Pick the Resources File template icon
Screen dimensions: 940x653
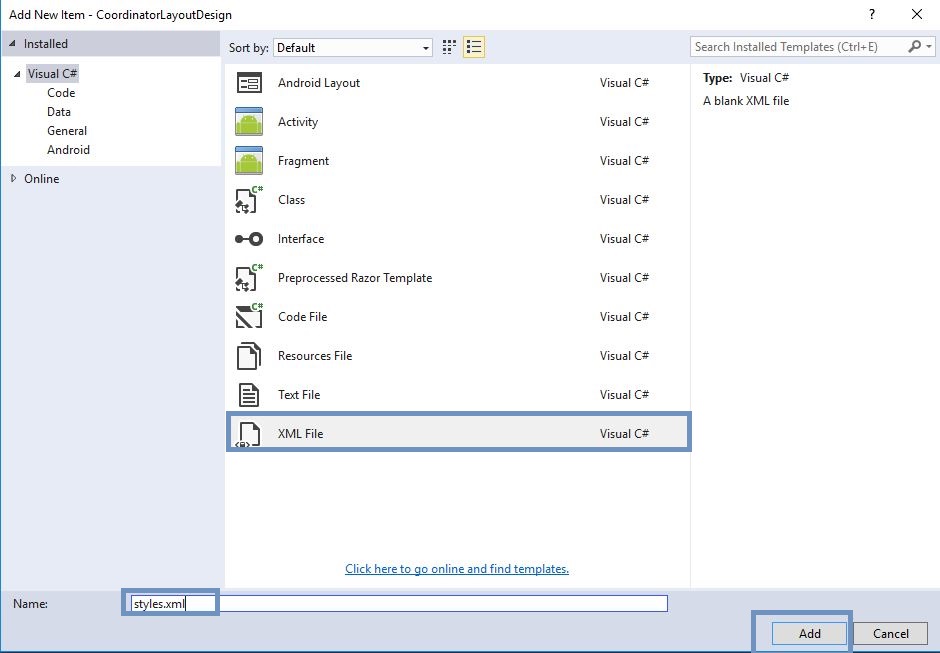click(249, 356)
